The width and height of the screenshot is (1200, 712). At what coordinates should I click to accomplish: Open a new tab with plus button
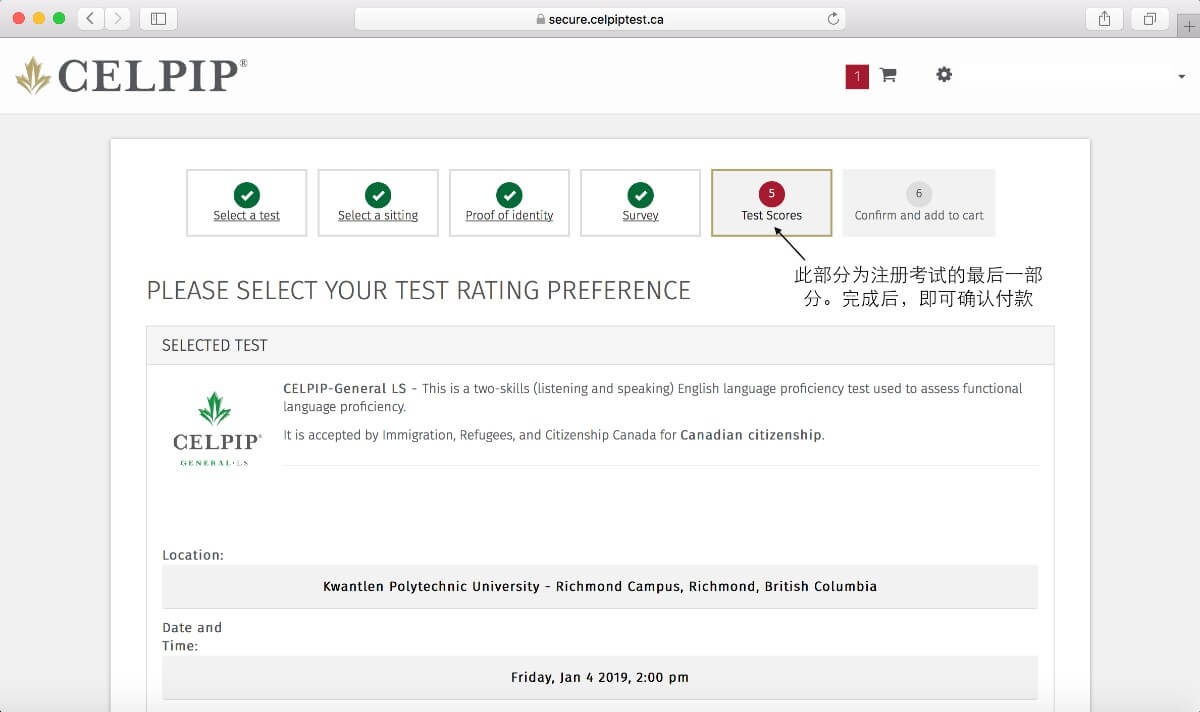pyautogui.click(x=1189, y=24)
